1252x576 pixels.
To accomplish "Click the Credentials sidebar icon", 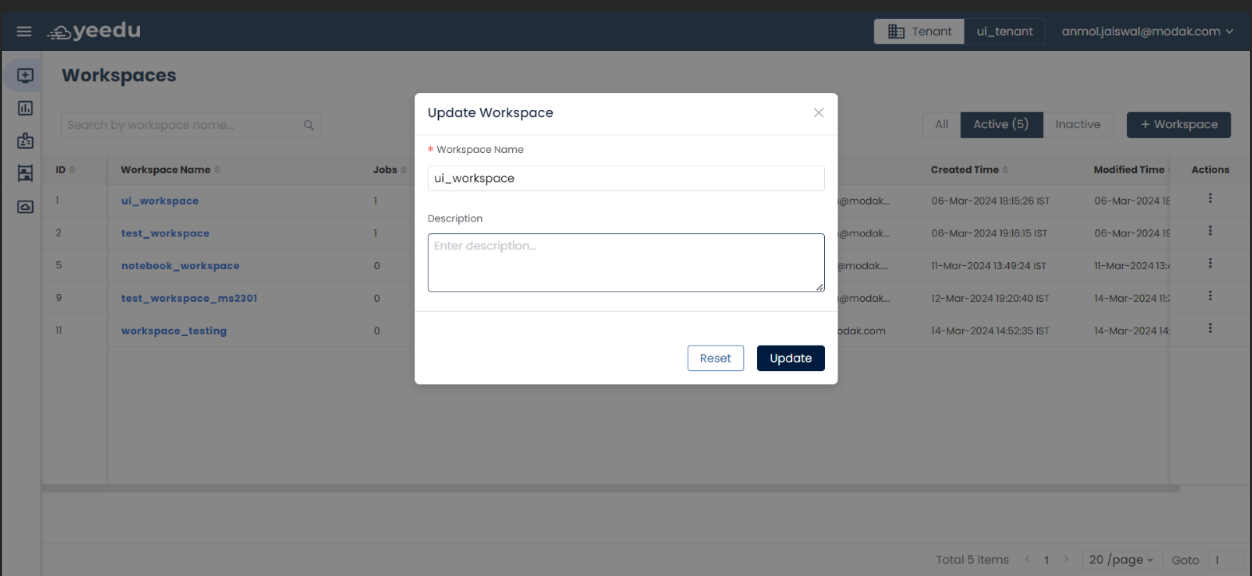I will (24, 140).
